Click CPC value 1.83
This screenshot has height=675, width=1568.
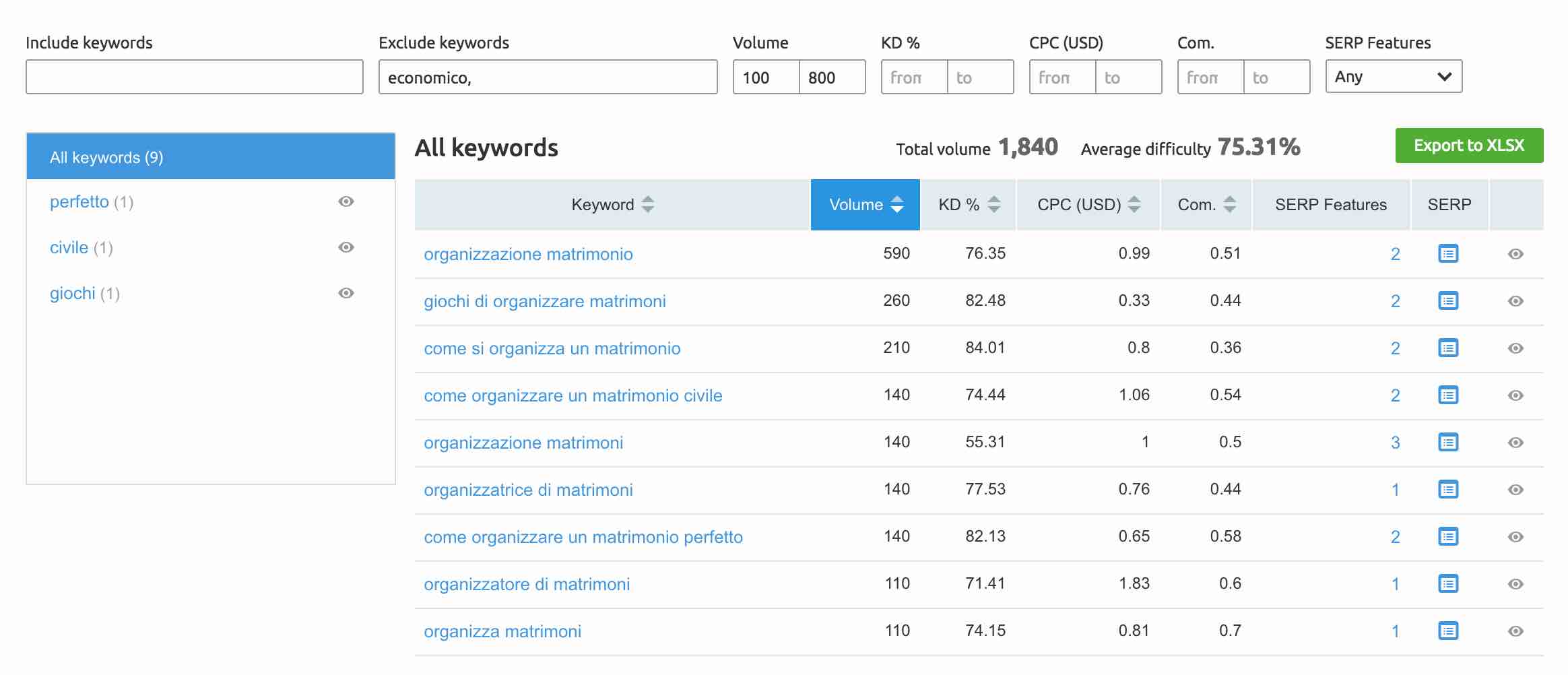click(x=1134, y=583)
